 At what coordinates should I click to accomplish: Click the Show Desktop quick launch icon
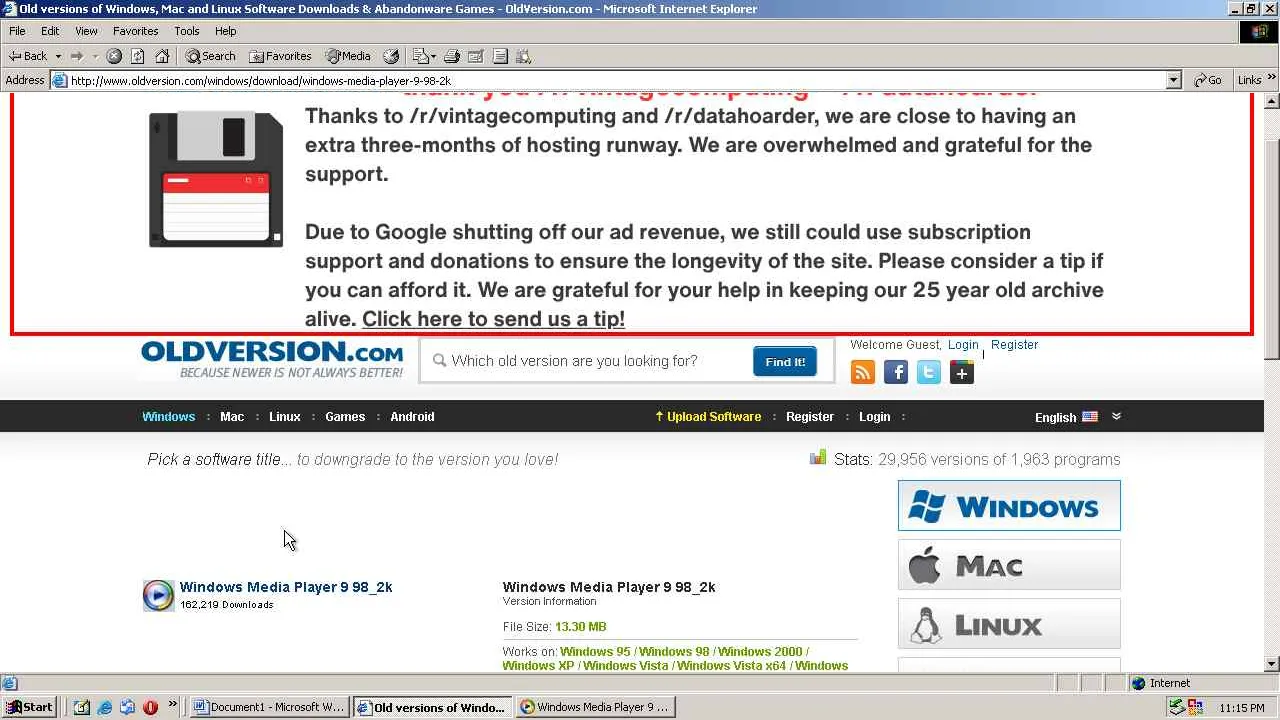(82, 707)
